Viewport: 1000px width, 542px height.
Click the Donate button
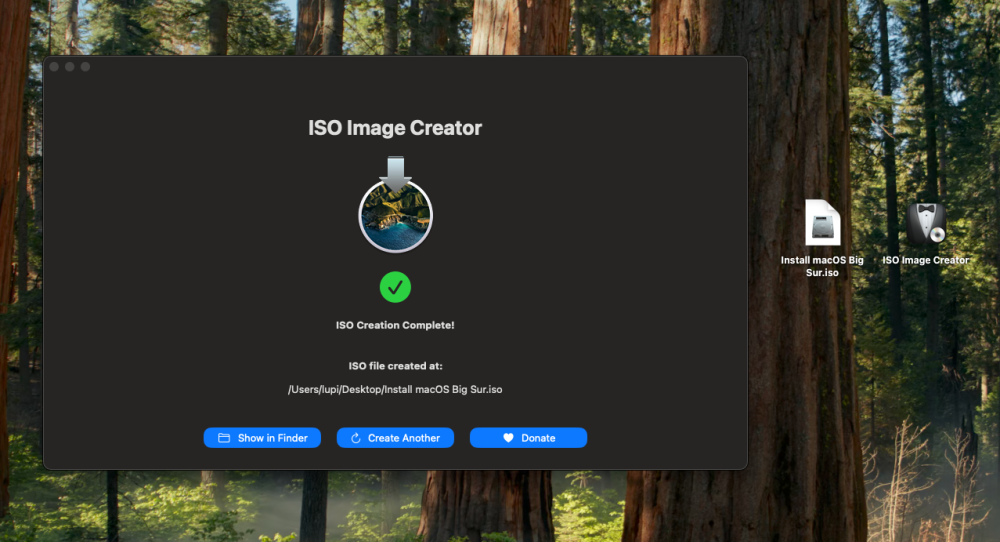pos(529,437)
